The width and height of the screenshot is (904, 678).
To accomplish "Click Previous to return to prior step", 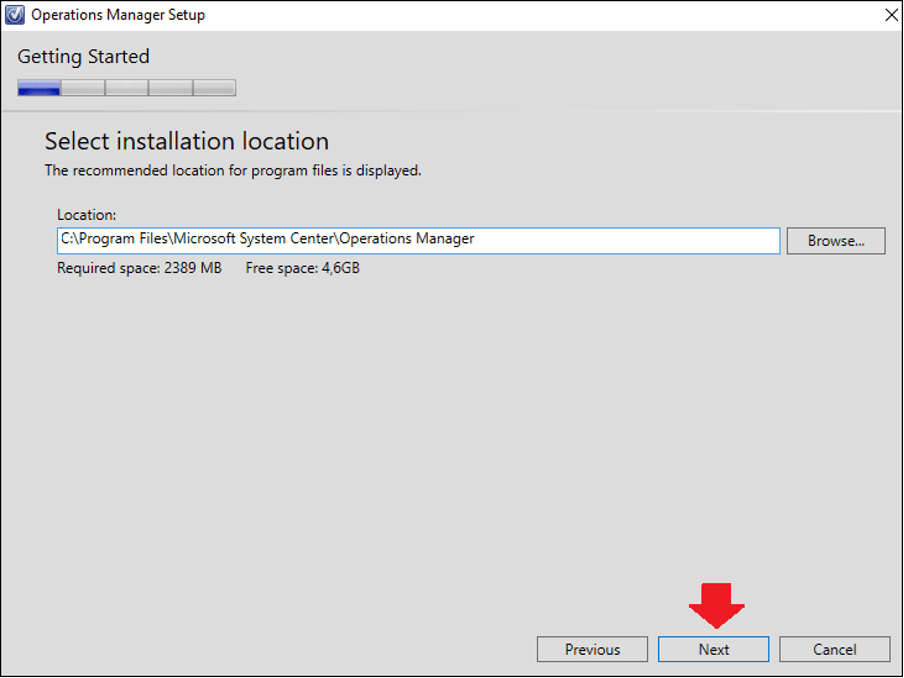I will click(592, 649).
